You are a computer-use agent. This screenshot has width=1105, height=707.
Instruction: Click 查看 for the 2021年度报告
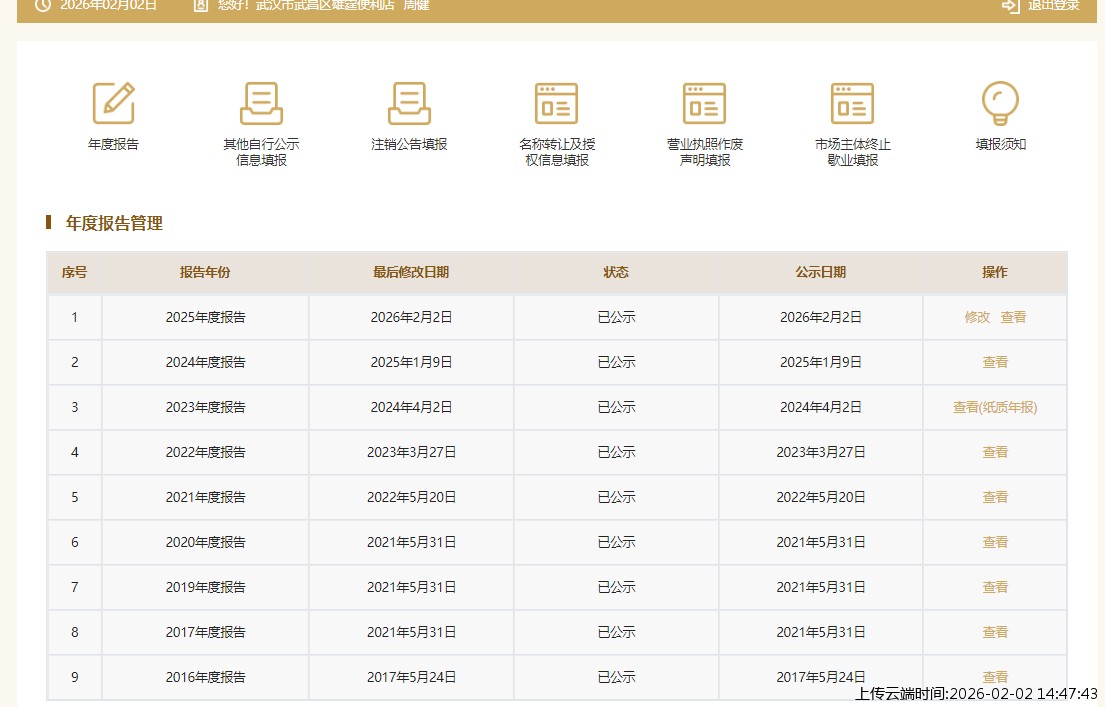[995, 497]
